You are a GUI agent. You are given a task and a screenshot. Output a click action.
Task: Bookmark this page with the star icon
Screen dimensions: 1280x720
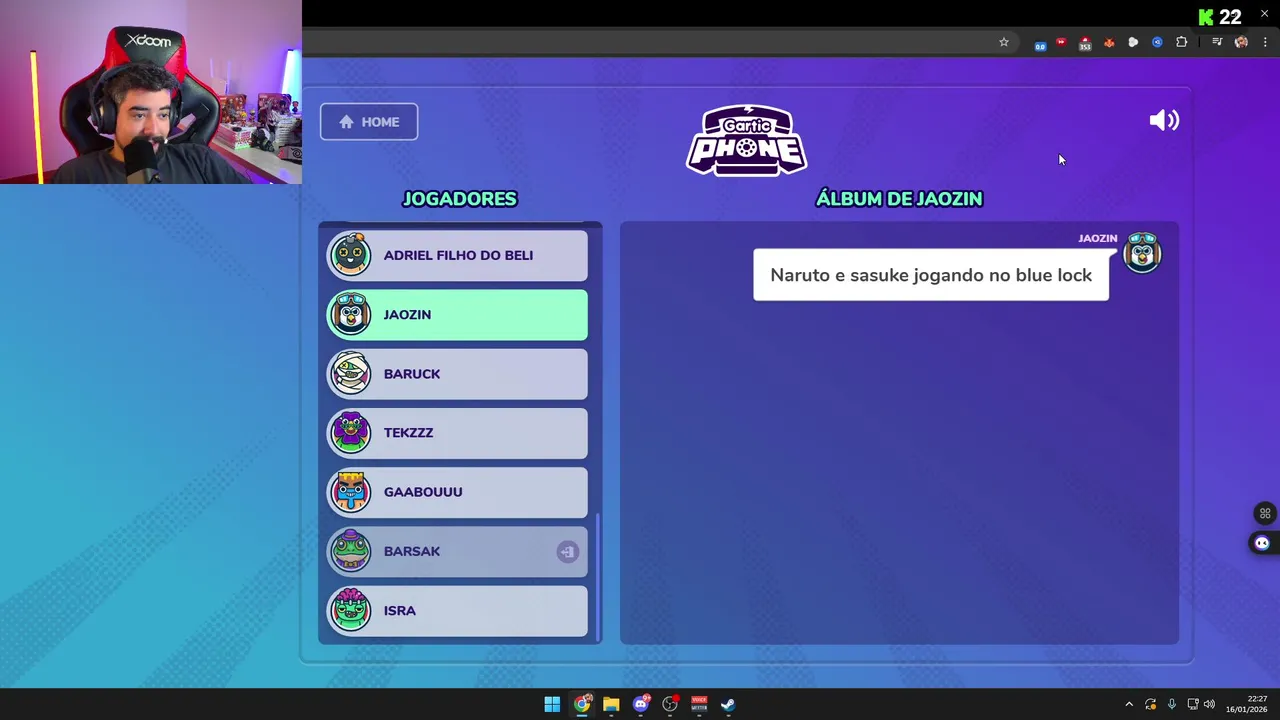click(1004, 42)
